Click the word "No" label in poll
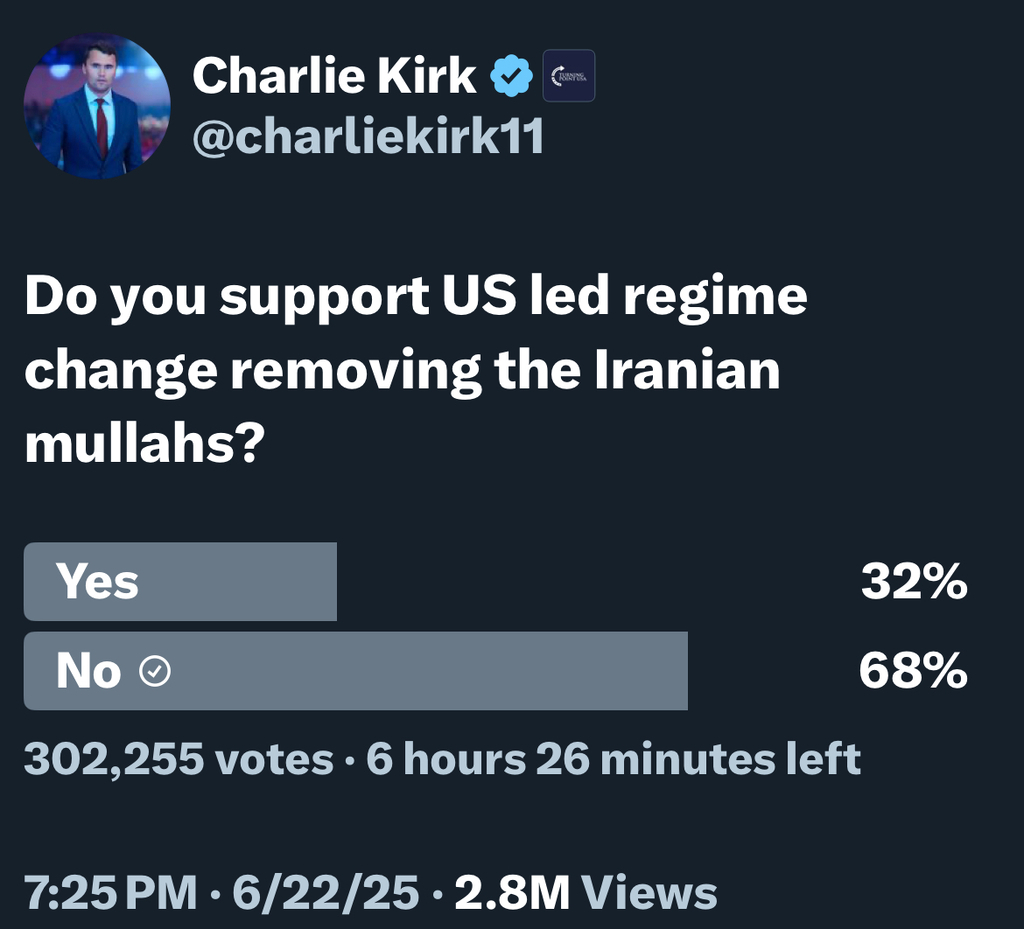 [x=88, y=672]
